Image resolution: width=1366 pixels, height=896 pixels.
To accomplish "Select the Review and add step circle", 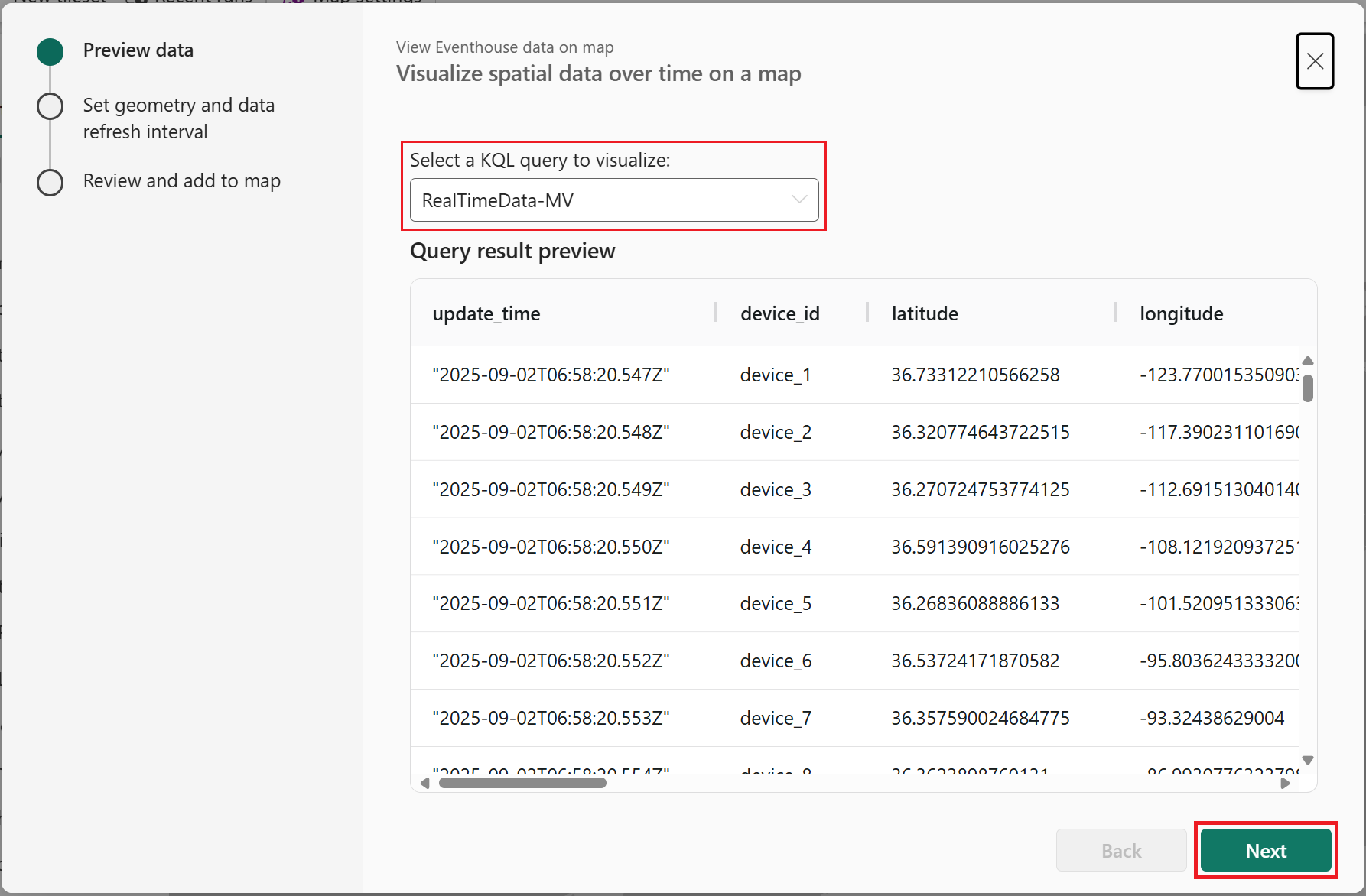I will (x=50, y=182).
